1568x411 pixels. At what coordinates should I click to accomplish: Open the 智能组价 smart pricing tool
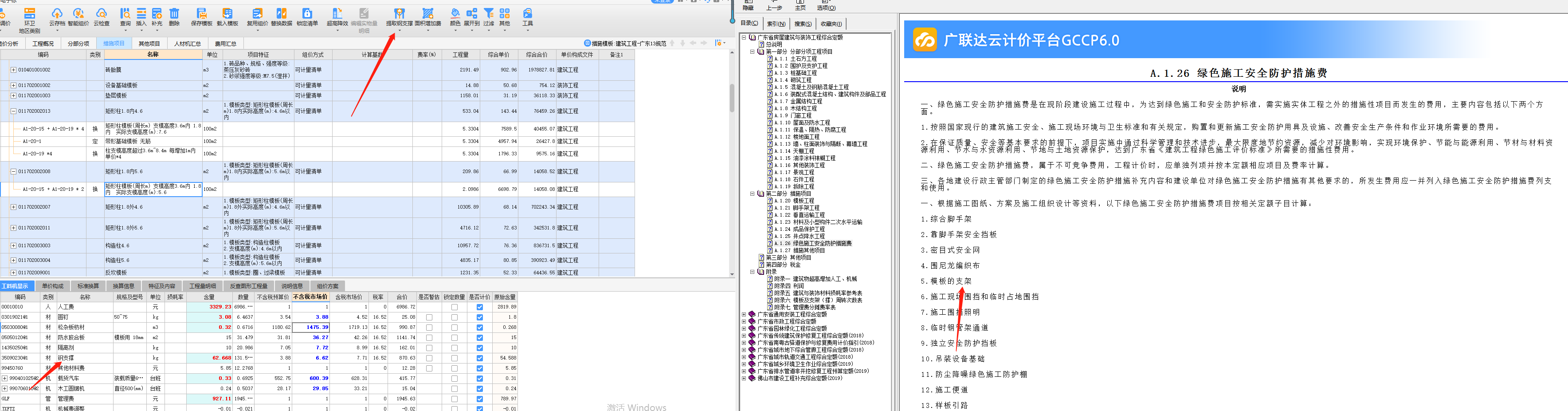(78, 17)
